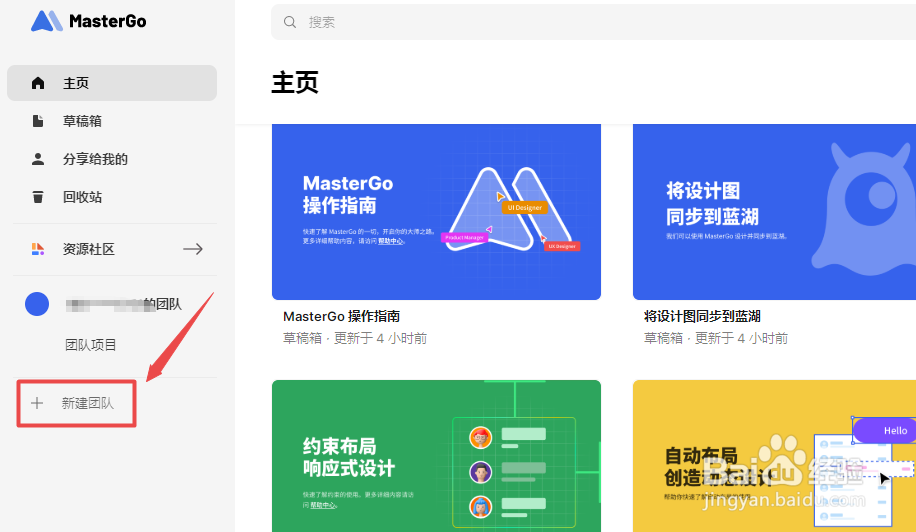Viewport: 916px width, 532px height.
Task: Click the MasterGo logo icon
Action: click(x=47, y=21)
